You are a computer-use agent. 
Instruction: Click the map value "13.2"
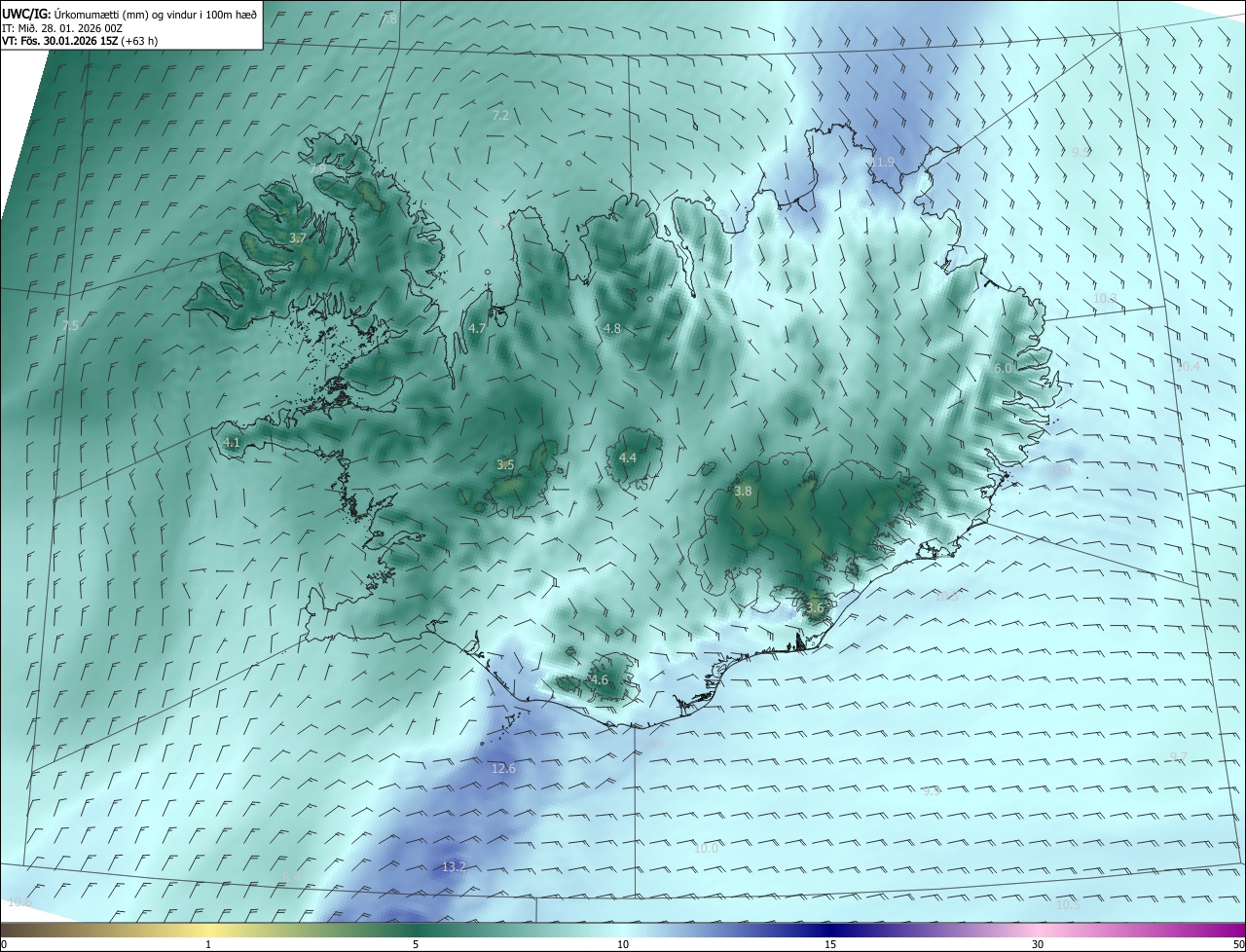point(454,866)
